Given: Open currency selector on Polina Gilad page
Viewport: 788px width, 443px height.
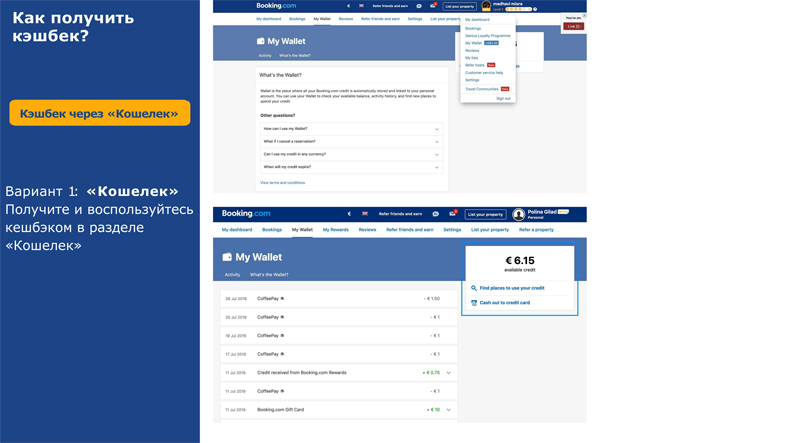Looking at the screenshot, I should click(349, 214).
